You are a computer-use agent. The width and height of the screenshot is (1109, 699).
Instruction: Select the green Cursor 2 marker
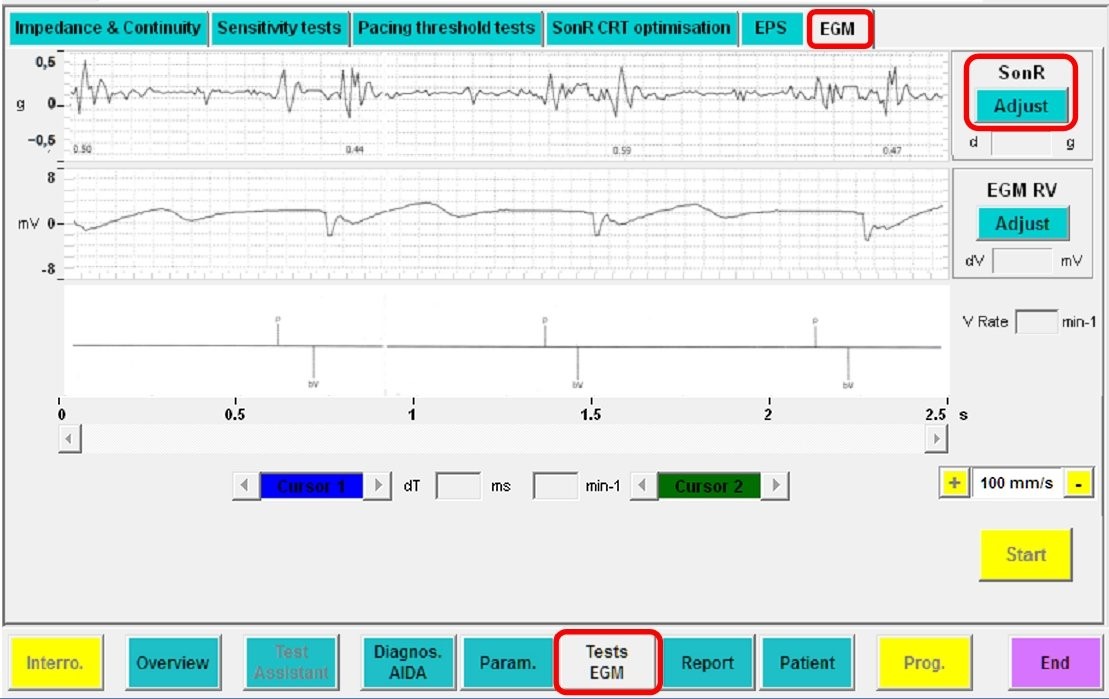[709, 487]
